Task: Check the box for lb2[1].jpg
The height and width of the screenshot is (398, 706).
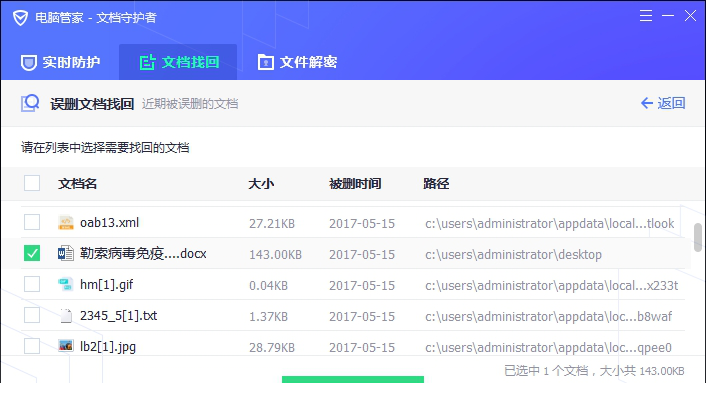Action: (x=32, y=346)
